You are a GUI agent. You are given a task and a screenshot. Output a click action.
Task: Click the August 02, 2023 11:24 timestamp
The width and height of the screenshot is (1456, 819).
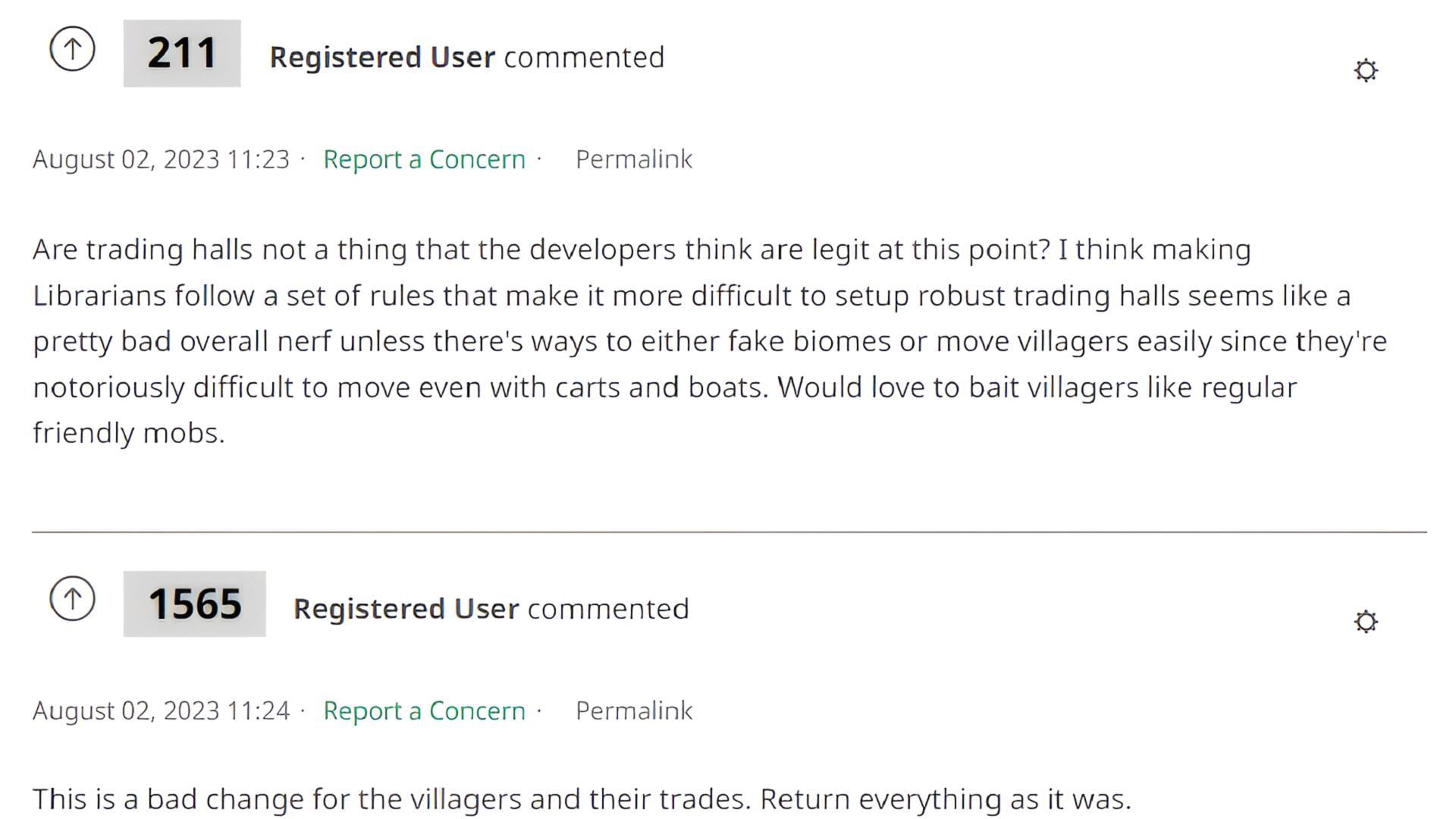161,711
